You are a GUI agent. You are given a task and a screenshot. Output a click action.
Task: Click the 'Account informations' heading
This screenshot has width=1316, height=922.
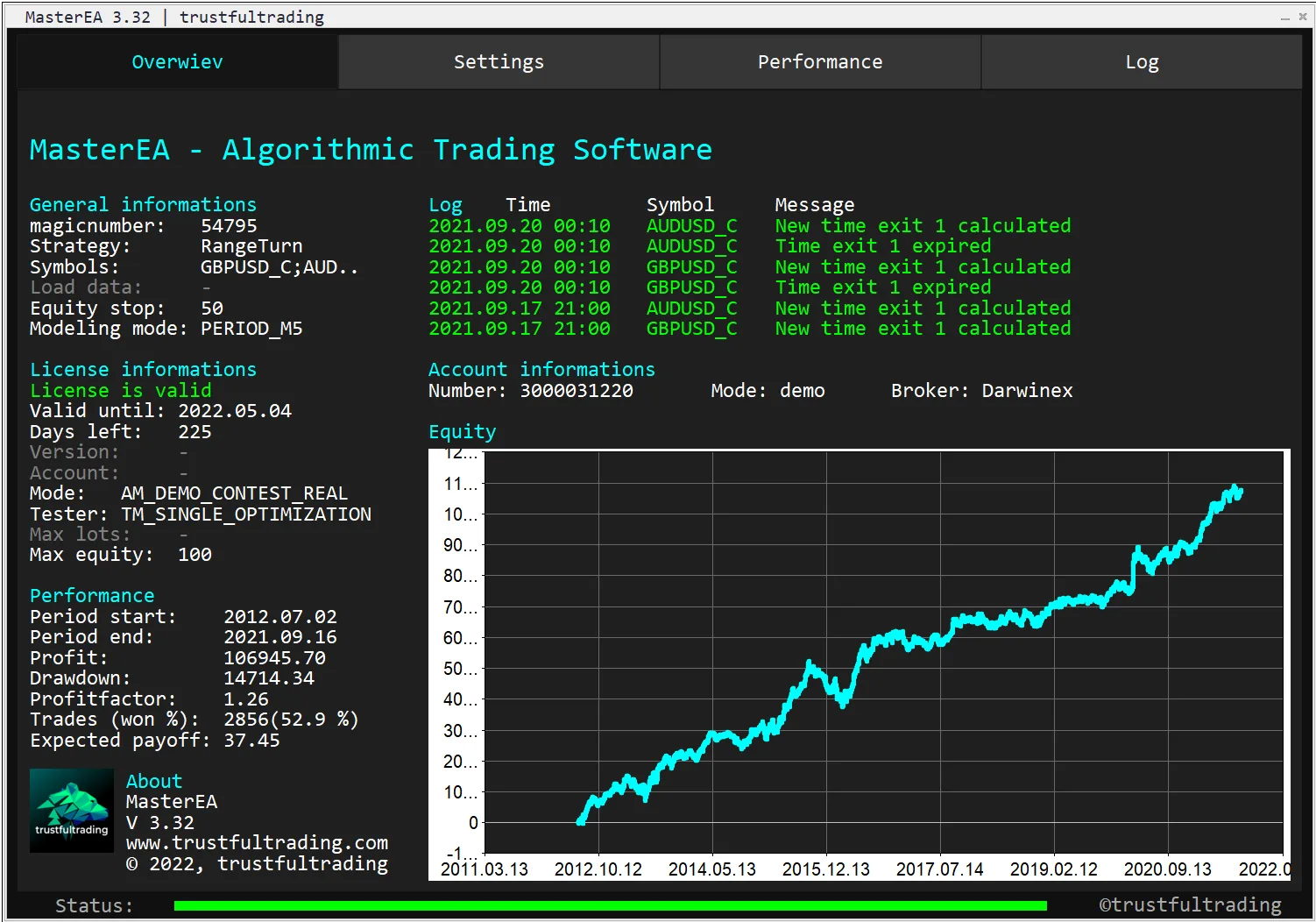pyautogui.click(x=541, y=370)
